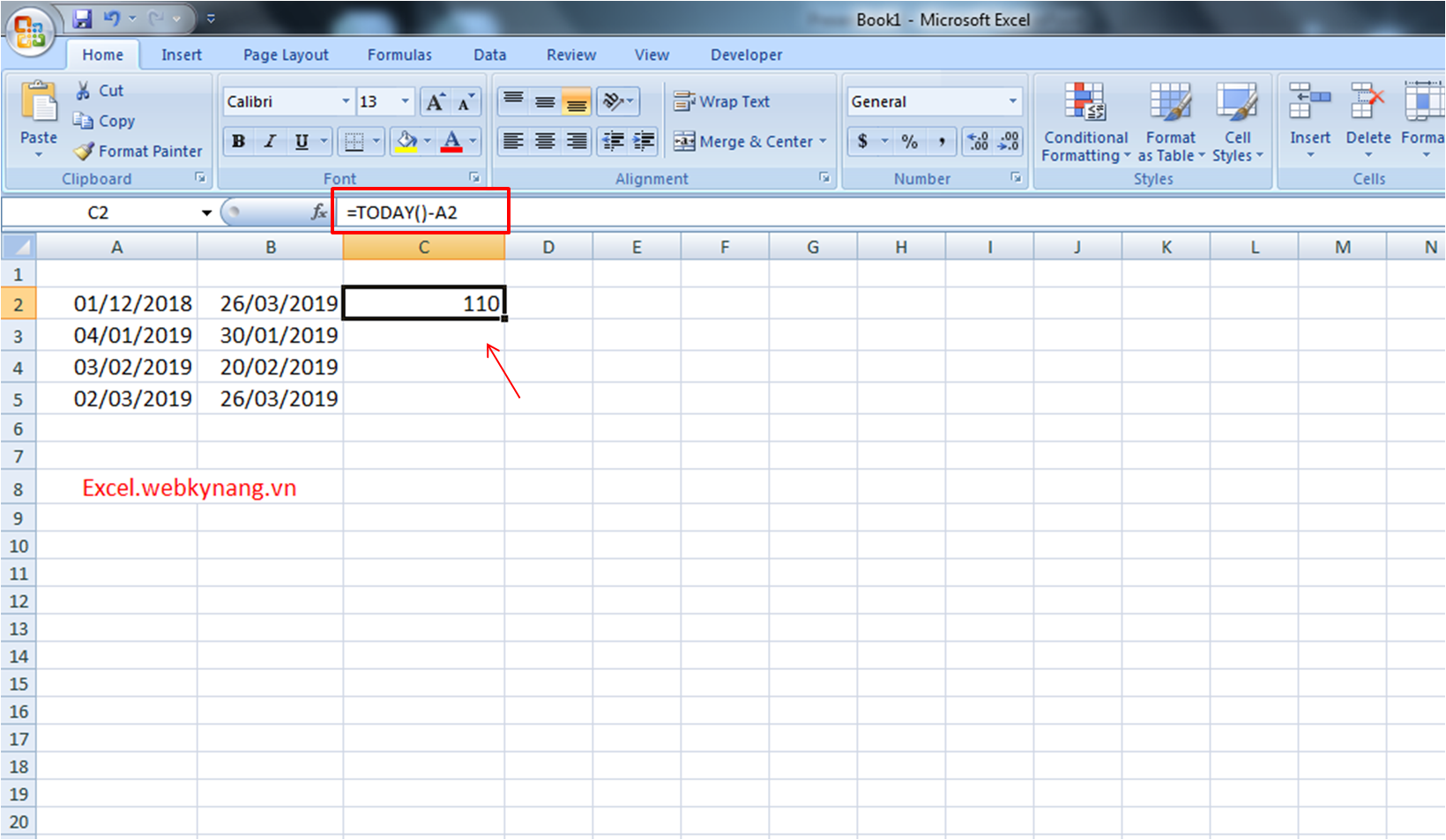Viewport: 1446px width, 840px height.
Task: Switch to Review tab
Action: pos(571,55)
